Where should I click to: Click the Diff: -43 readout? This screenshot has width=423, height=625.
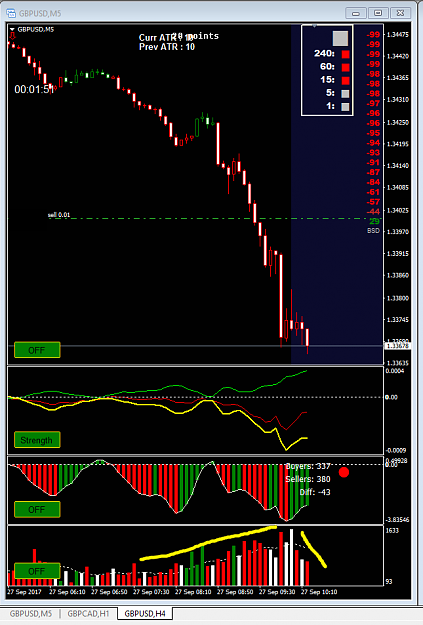click(x=315, y=492)
